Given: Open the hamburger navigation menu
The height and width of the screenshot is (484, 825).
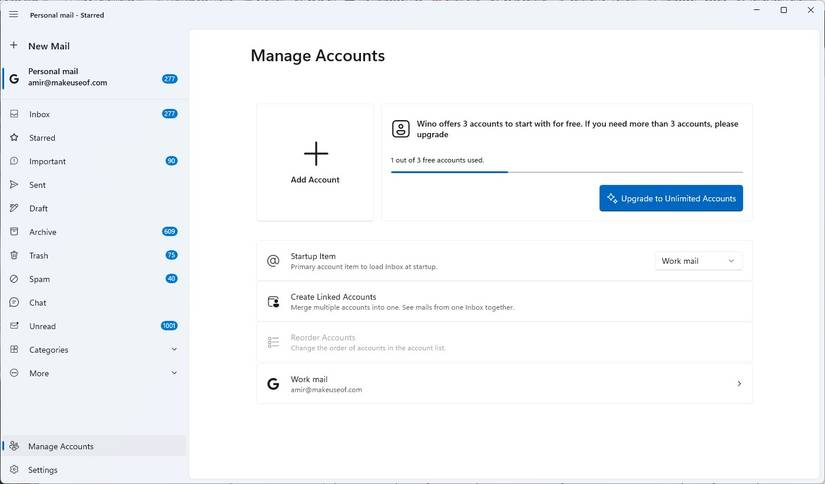Looking at the screenshot, I should click(x=14, y=14).
